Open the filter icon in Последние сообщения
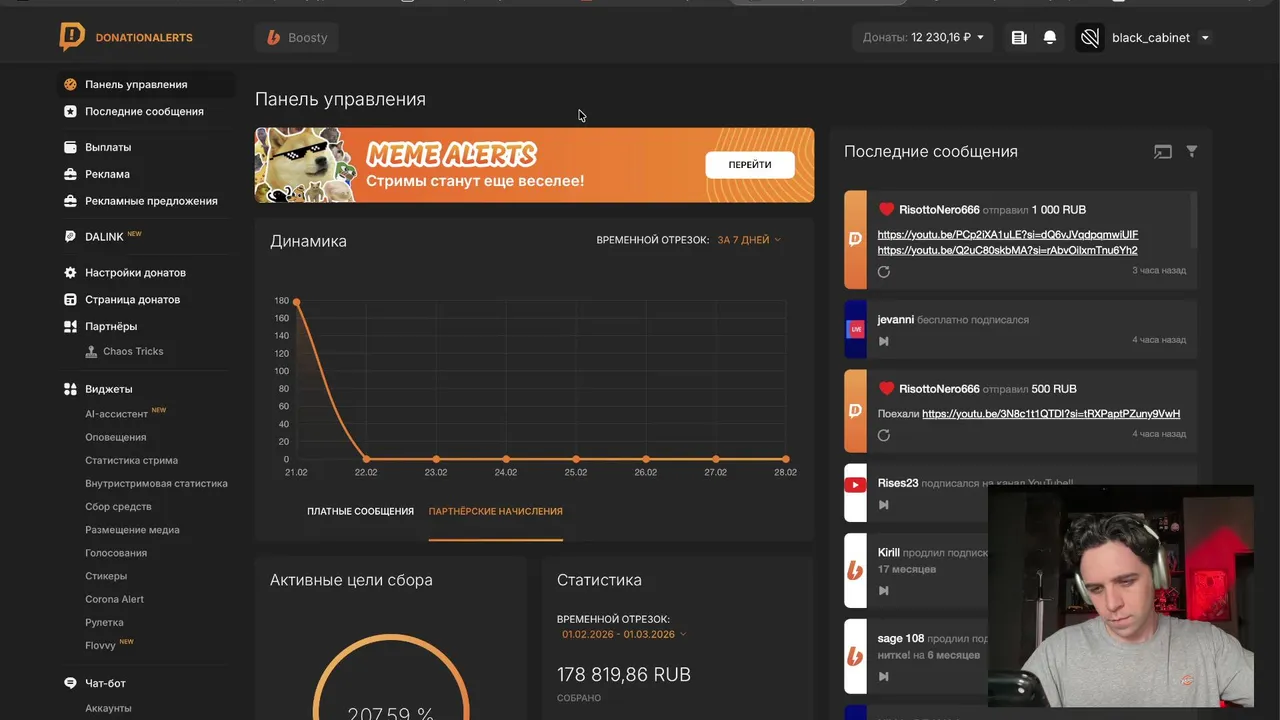Viewport: 1280px width, 720px height. pos(1192,151)
